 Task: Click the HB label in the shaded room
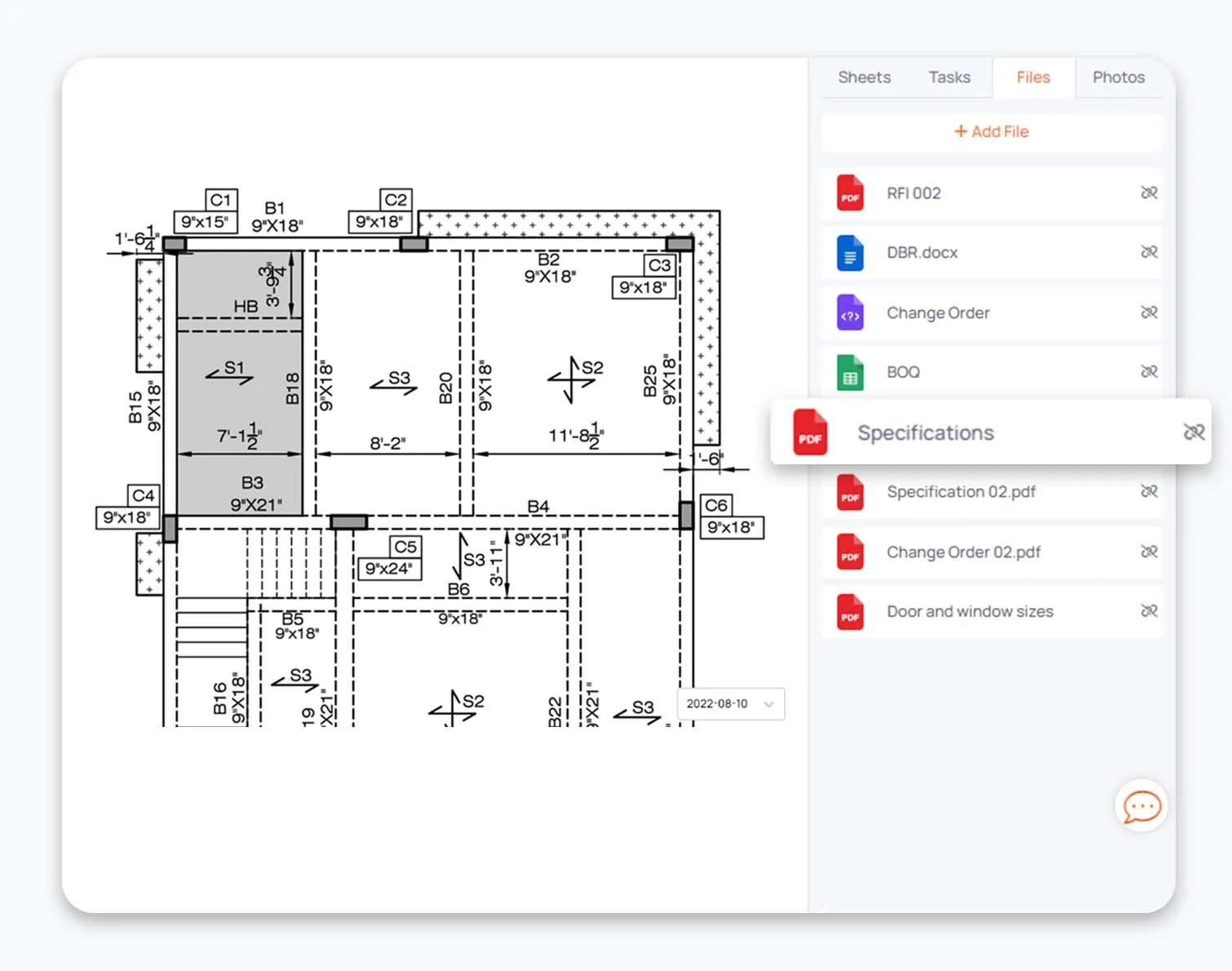point(246,307)
